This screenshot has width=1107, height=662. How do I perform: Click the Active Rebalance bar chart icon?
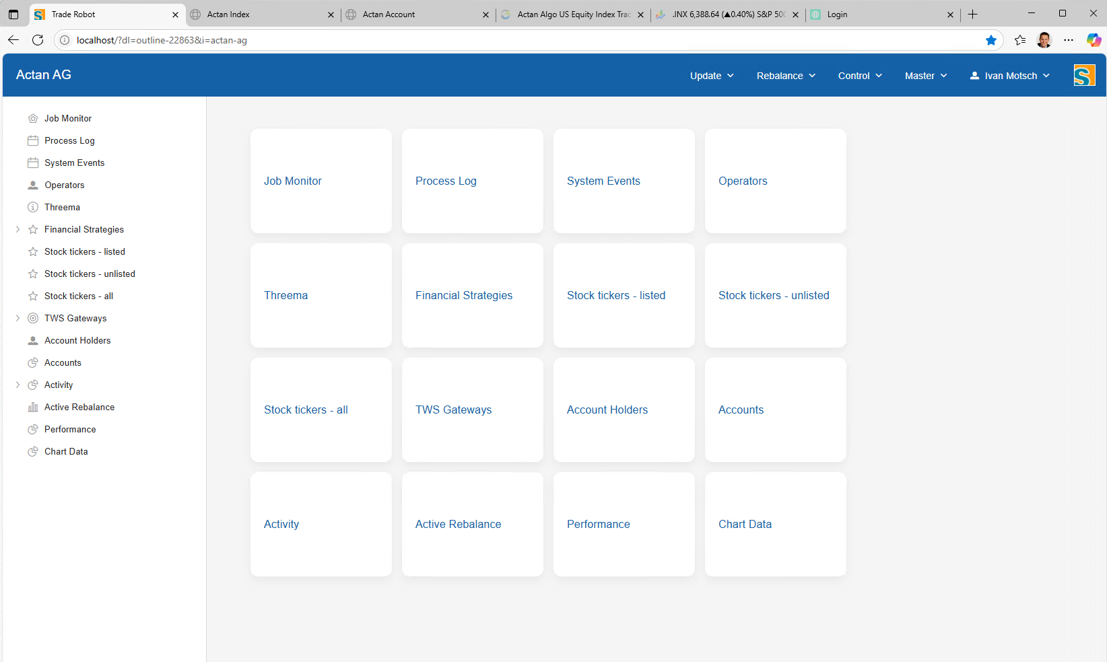tap(32, 407)
